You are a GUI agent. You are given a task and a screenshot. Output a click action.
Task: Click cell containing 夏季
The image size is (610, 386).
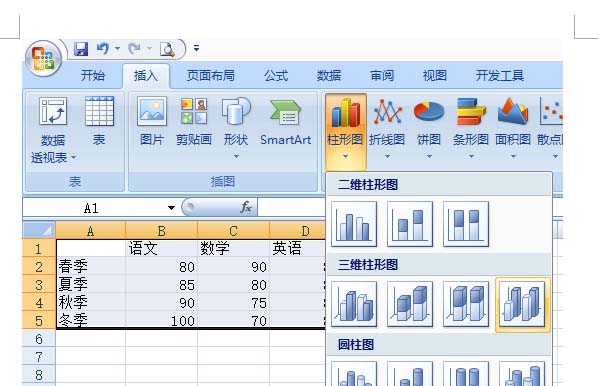(x=91, y=284)
